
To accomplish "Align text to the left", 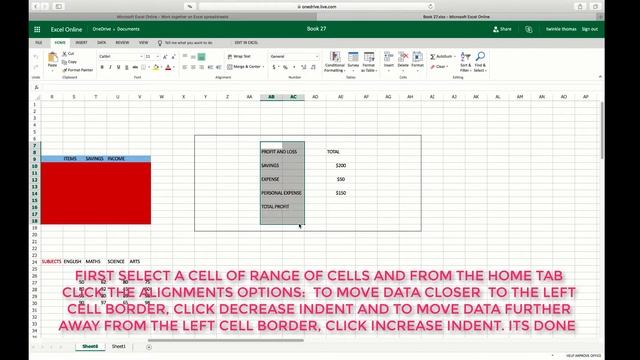I will pos(185,67).
